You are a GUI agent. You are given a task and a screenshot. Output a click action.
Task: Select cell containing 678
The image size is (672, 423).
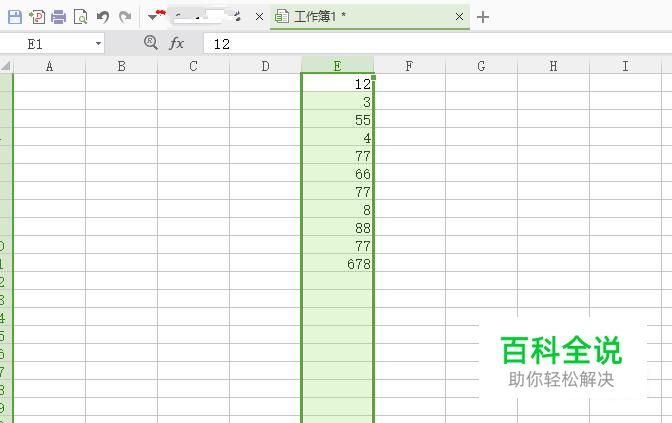pos(338,263)
